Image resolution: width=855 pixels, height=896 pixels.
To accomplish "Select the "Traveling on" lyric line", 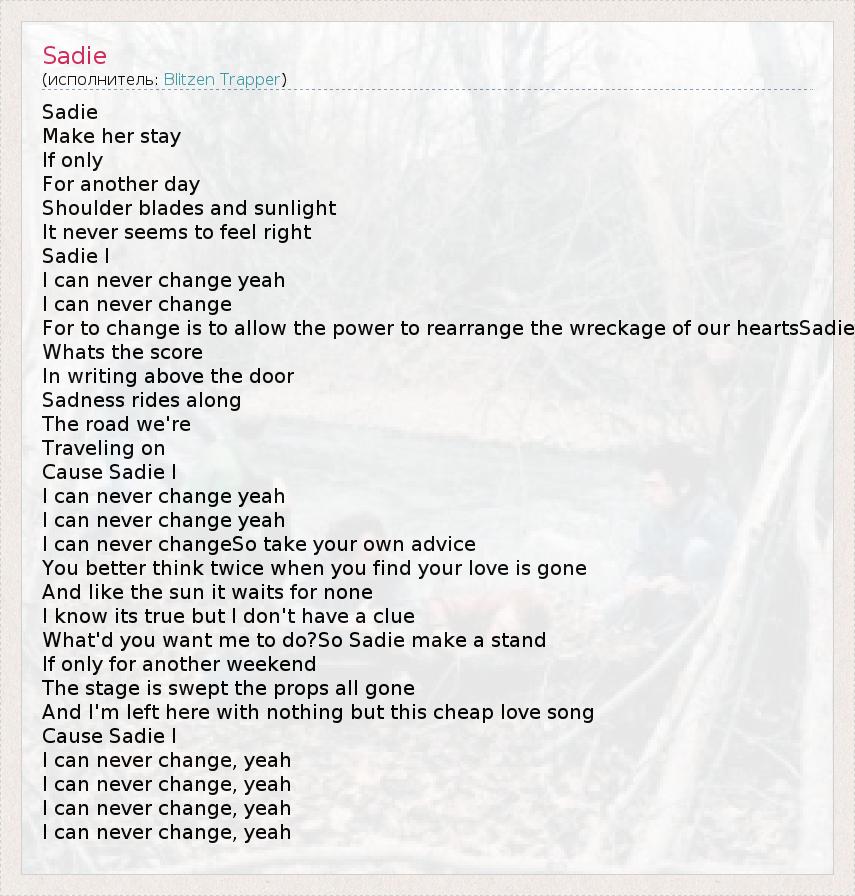I will [x=104, y=448].
